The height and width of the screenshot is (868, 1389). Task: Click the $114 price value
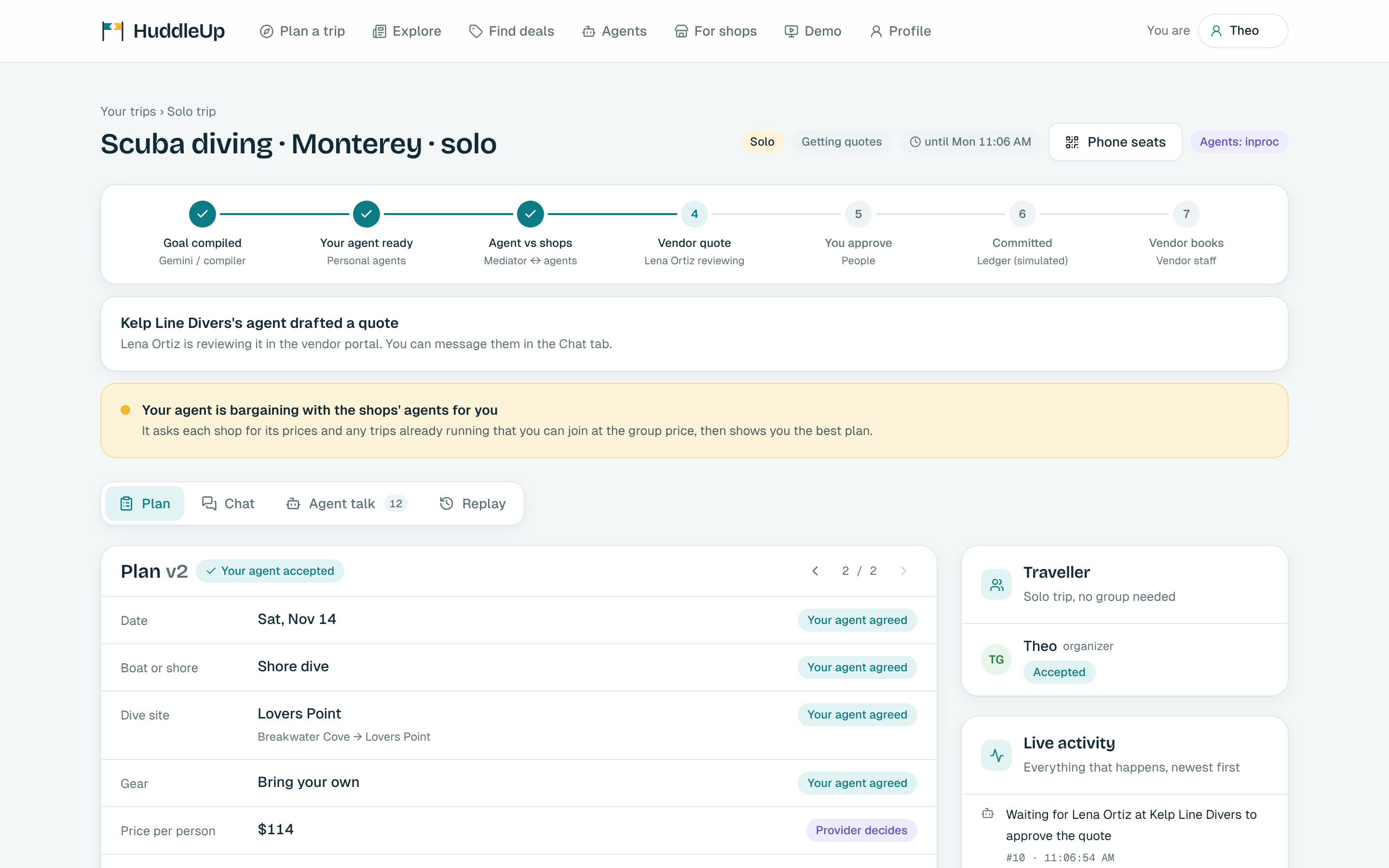tap(275, 829)
